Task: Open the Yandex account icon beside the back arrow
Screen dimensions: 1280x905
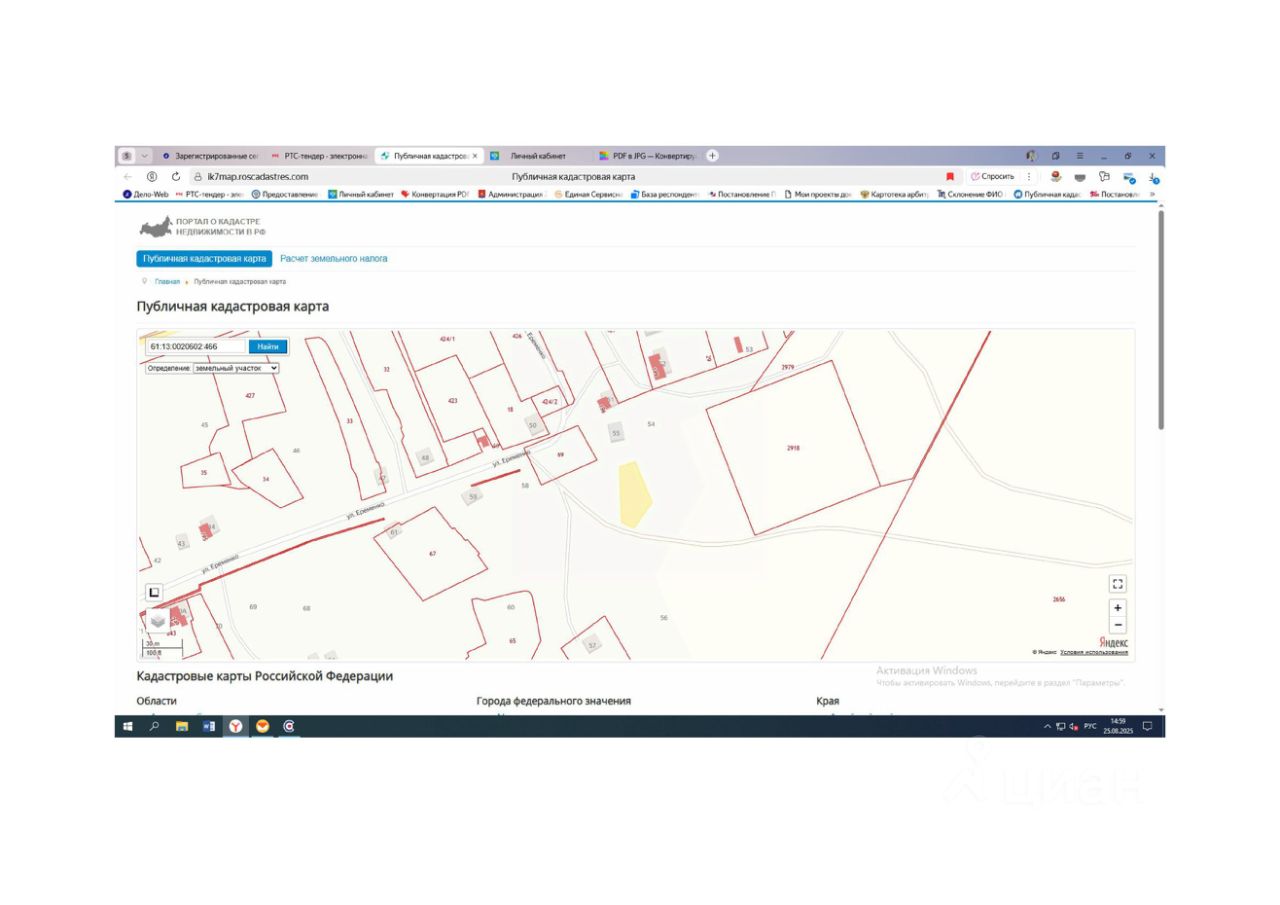Action: pos(152,176)
